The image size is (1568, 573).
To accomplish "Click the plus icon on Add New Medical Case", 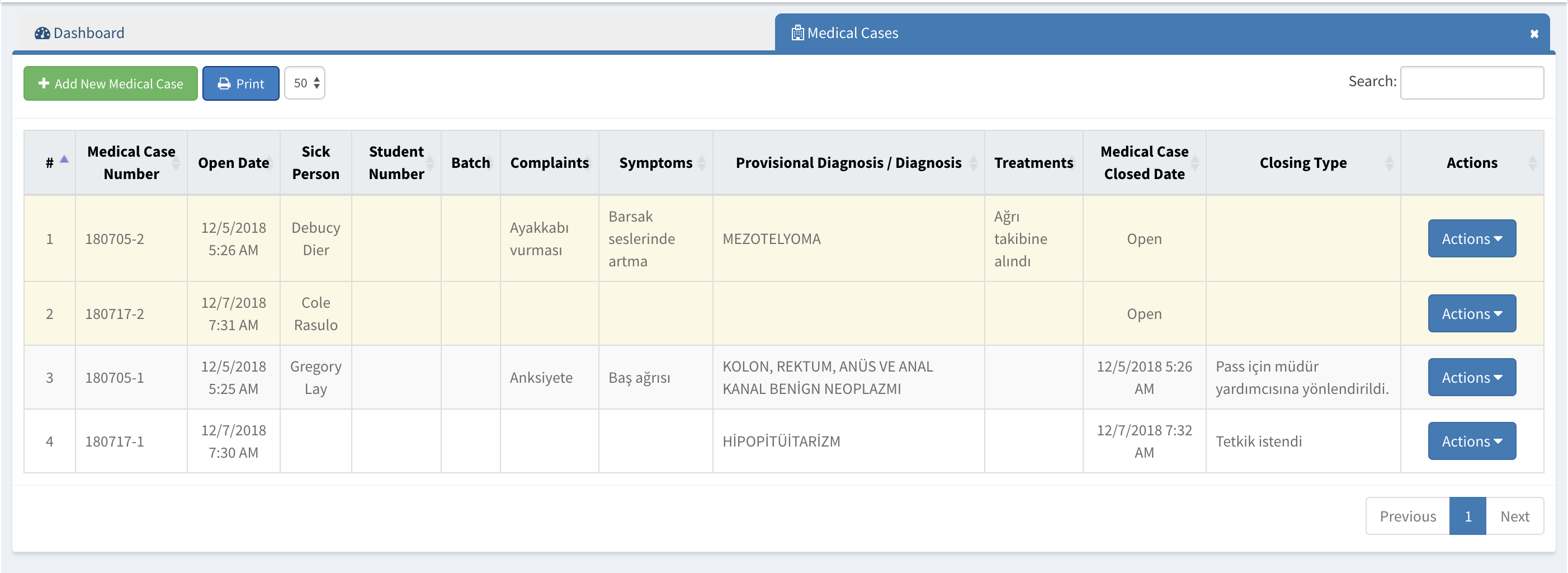I will pos(44,83).
